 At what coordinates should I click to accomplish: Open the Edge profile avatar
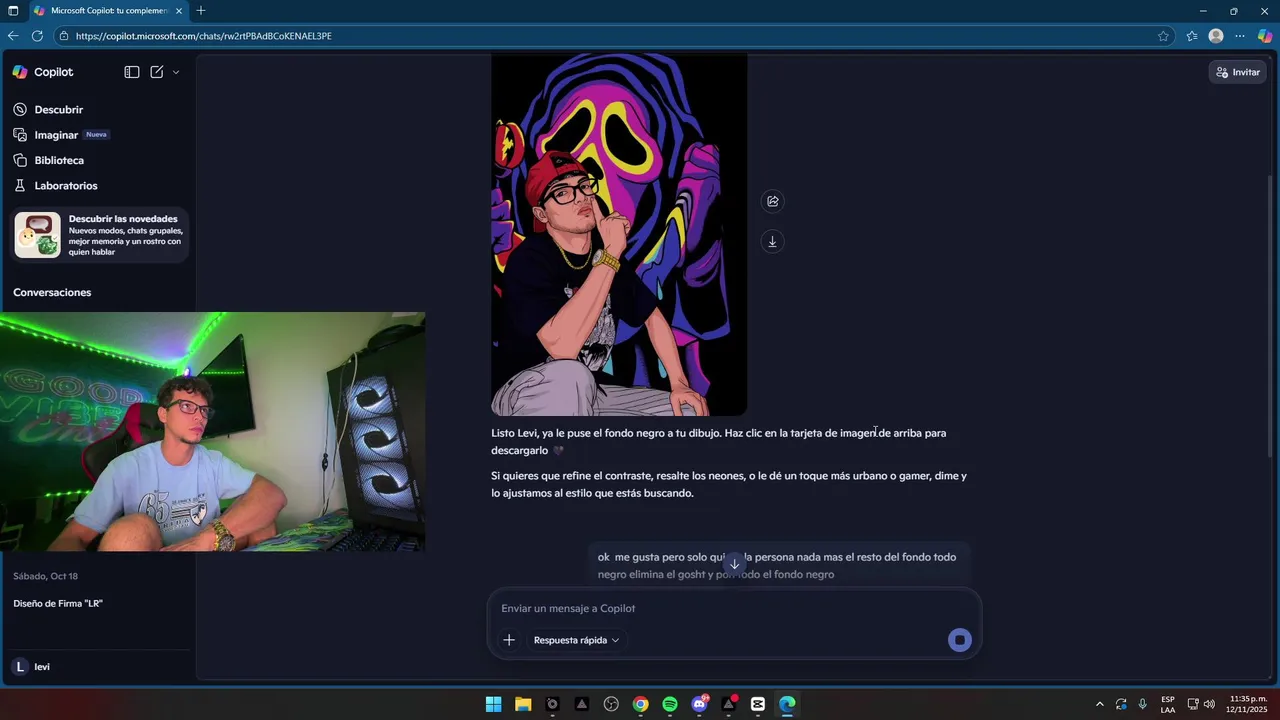[x=1216, y=36]
